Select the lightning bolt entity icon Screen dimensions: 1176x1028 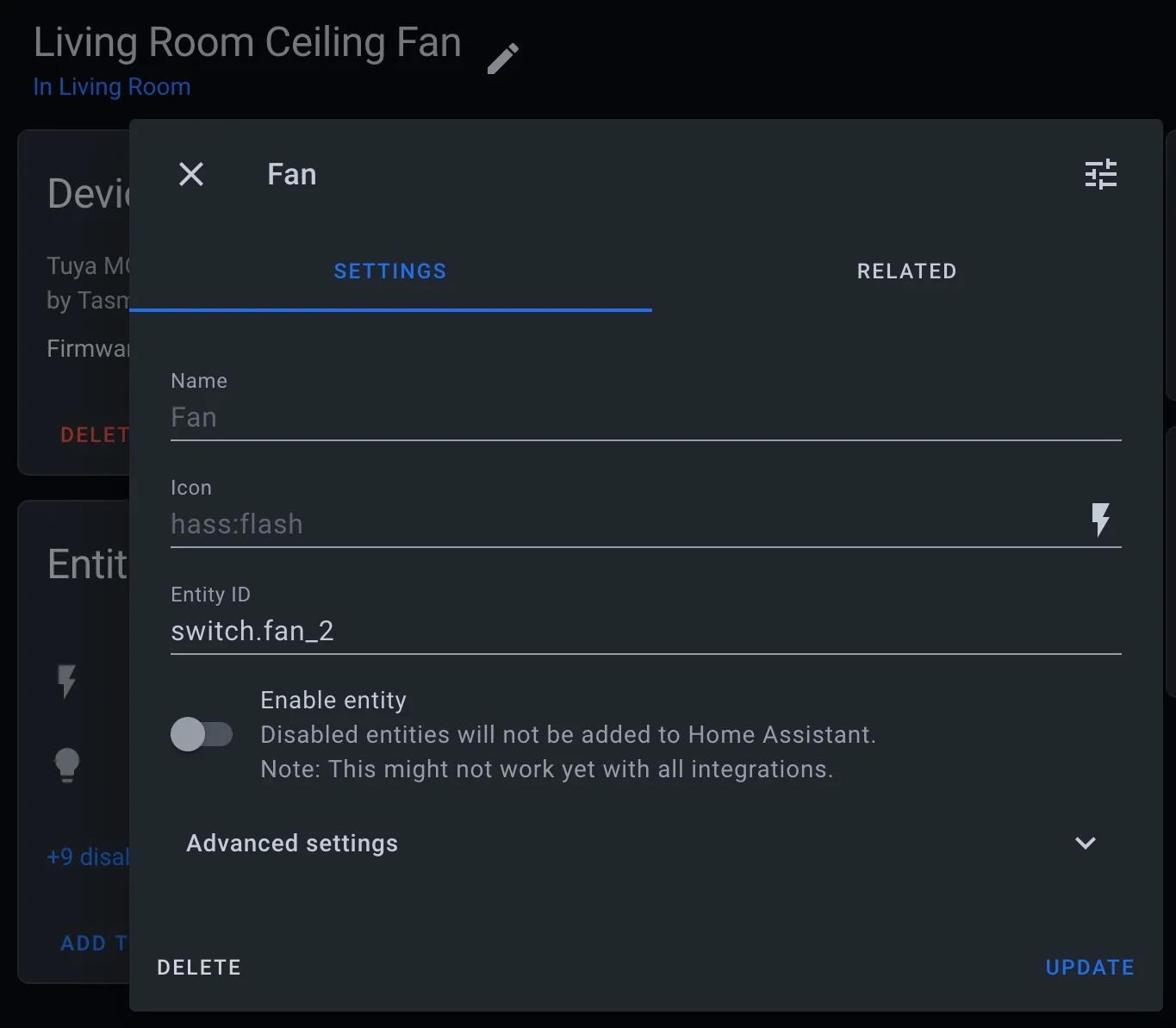68,682
